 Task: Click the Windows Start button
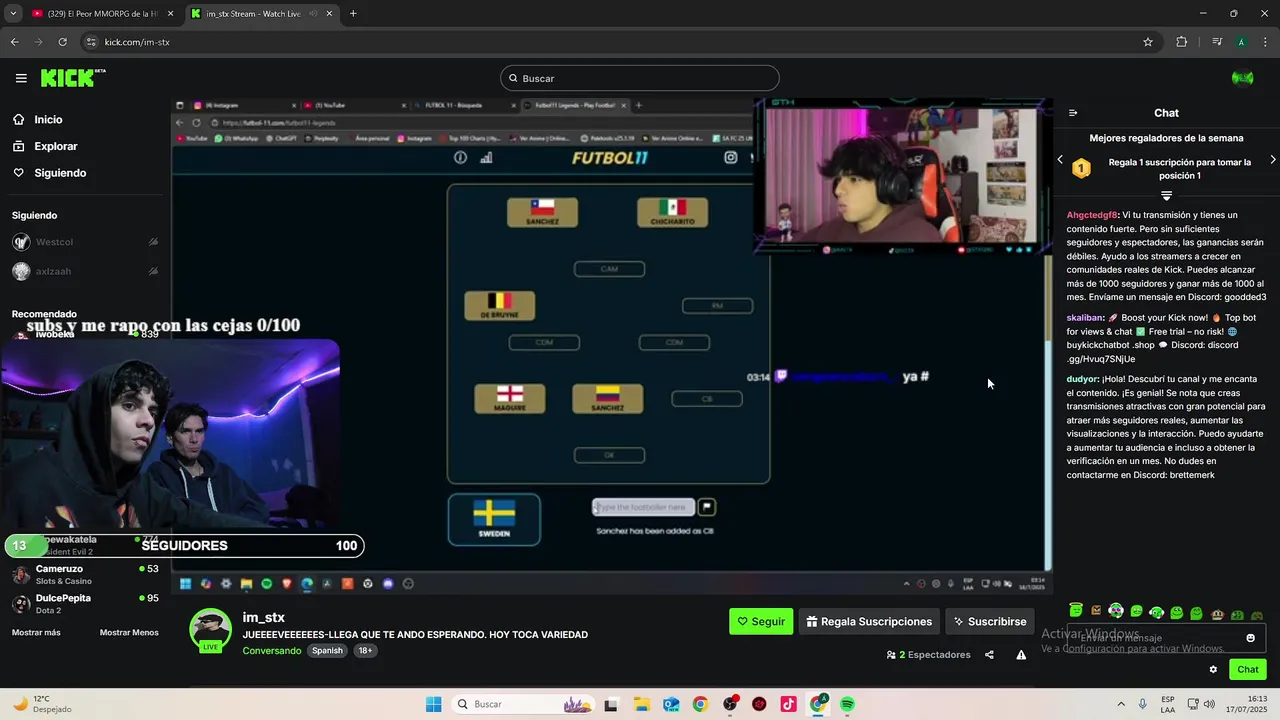click(x=433, y=704)
